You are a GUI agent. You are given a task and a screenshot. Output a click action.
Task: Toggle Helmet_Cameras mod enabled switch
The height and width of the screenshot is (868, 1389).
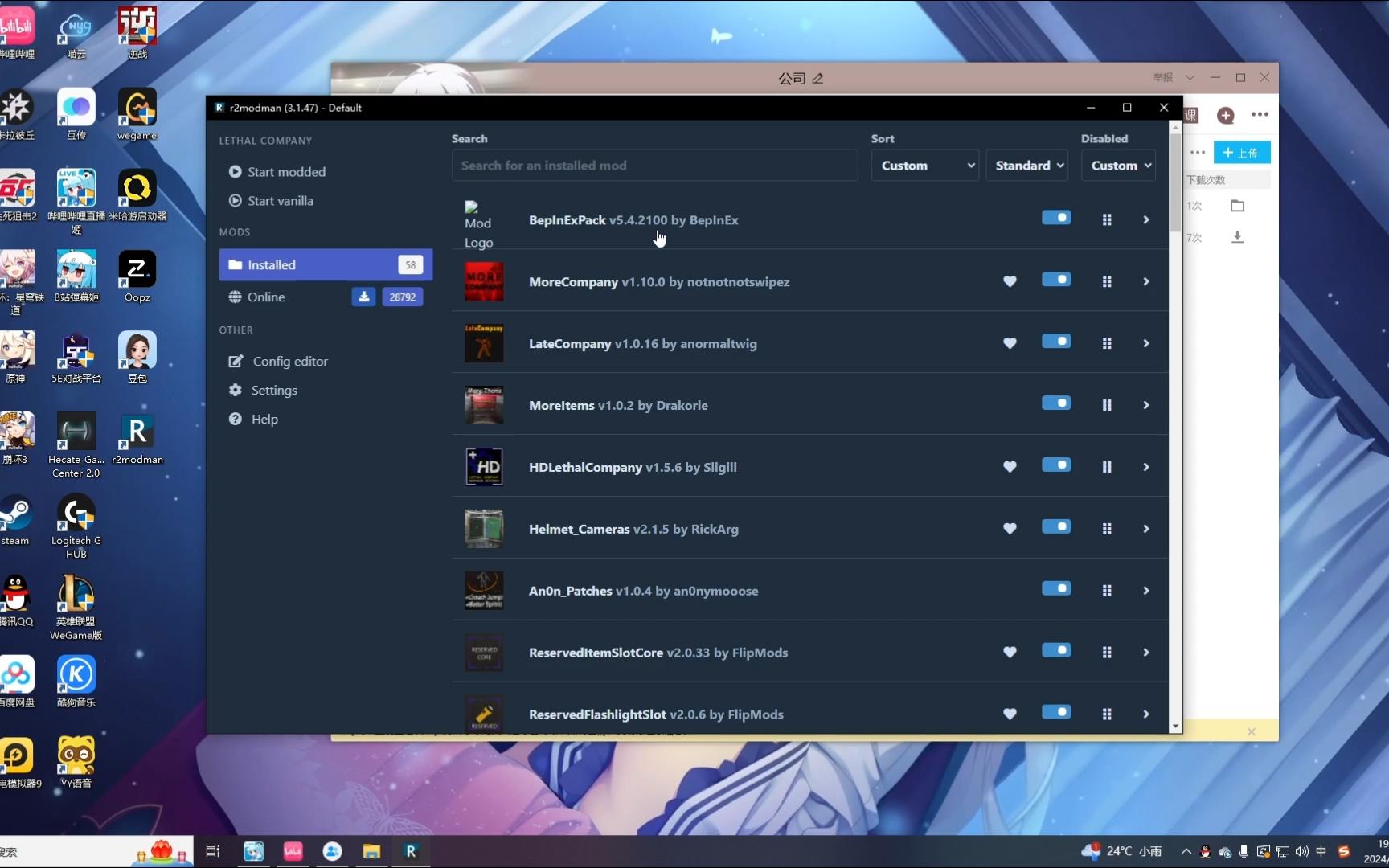1056,527
